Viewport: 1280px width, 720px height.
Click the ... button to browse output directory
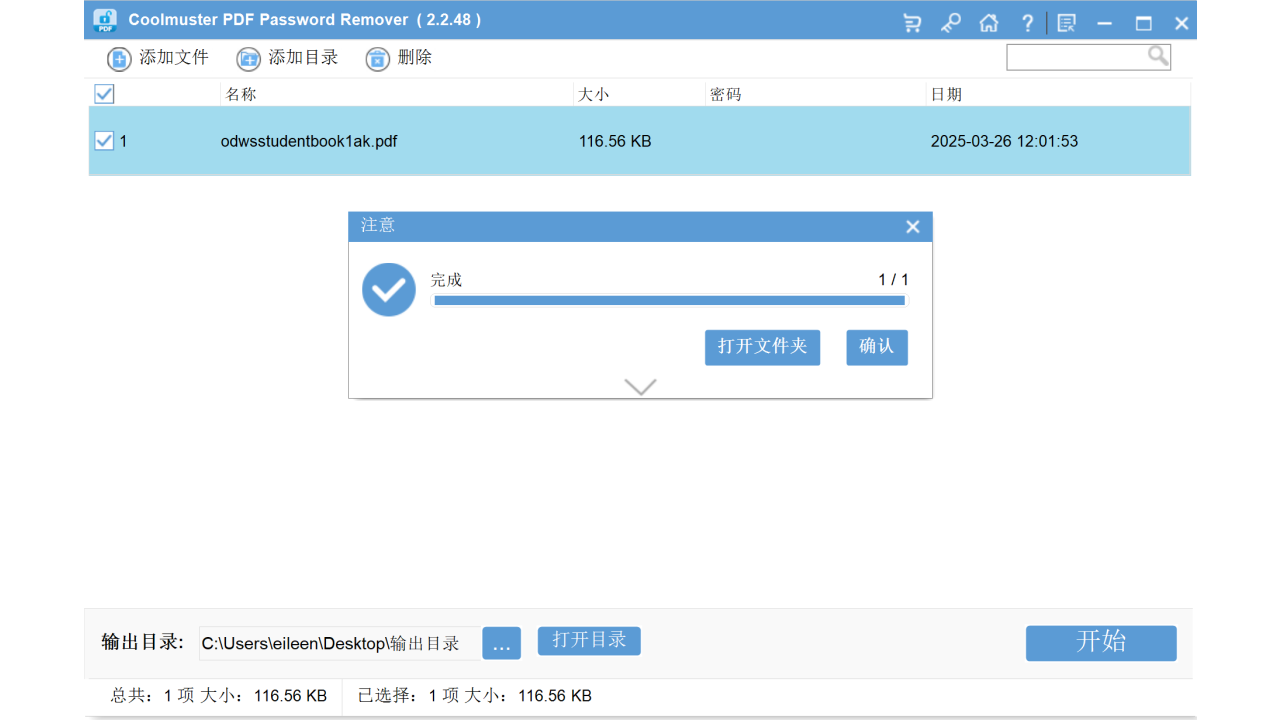click(x=501, y=643)
